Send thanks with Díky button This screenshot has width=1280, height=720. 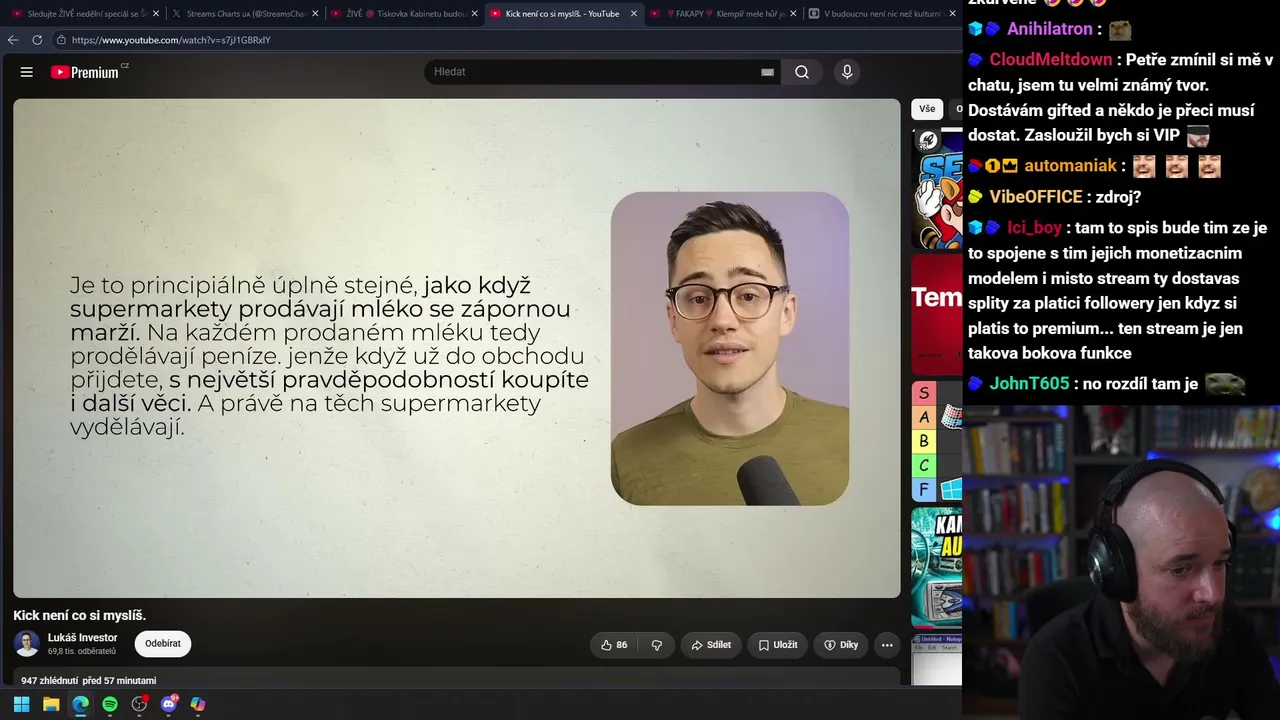click(x=841, y=645)
